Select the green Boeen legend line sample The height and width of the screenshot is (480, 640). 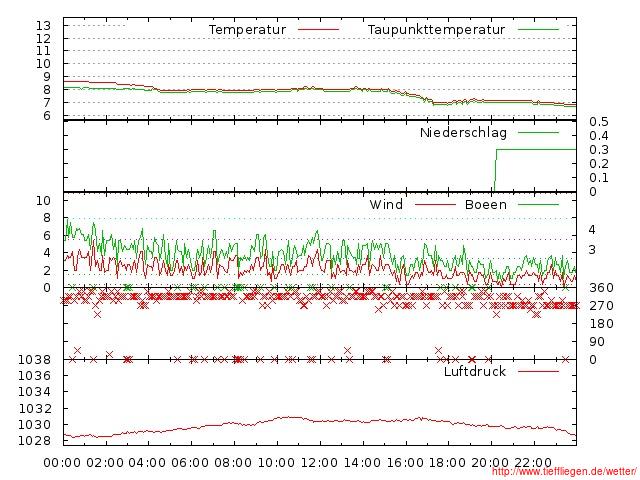[538, 205]
